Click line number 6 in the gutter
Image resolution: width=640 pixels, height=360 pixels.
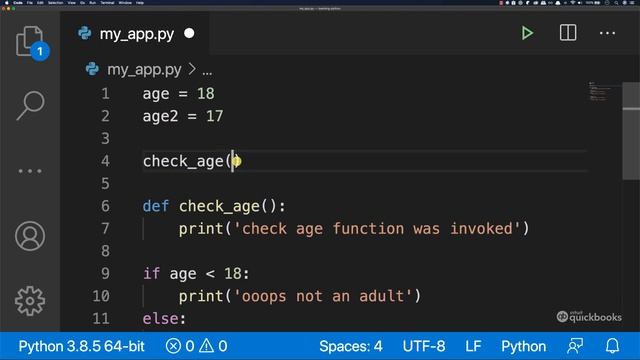coord(105,206)
